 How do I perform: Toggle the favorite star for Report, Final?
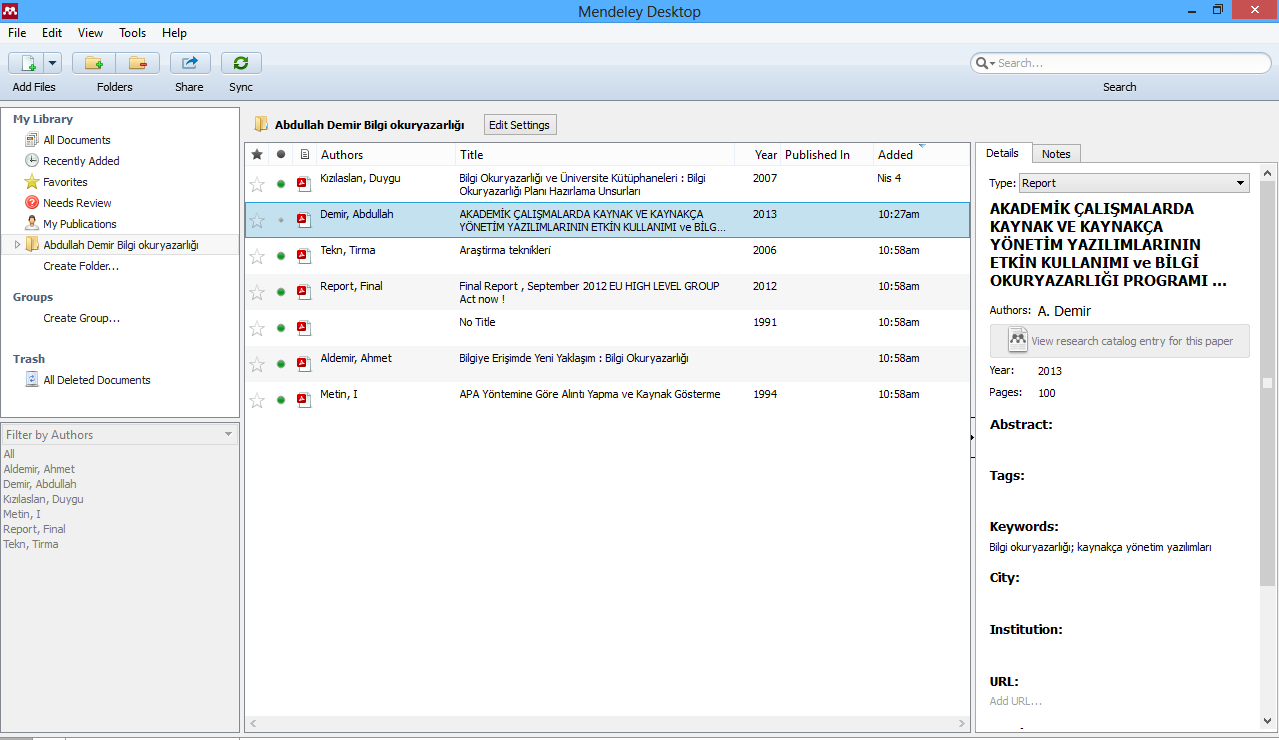(x=257, y=292)
